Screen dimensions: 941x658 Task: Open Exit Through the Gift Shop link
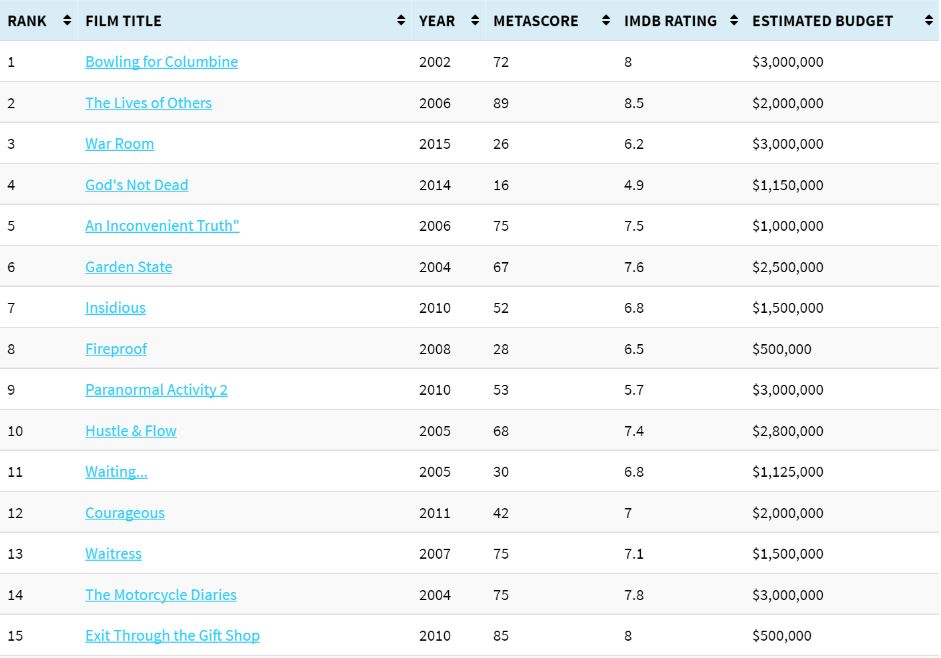(x=172, y=636)
